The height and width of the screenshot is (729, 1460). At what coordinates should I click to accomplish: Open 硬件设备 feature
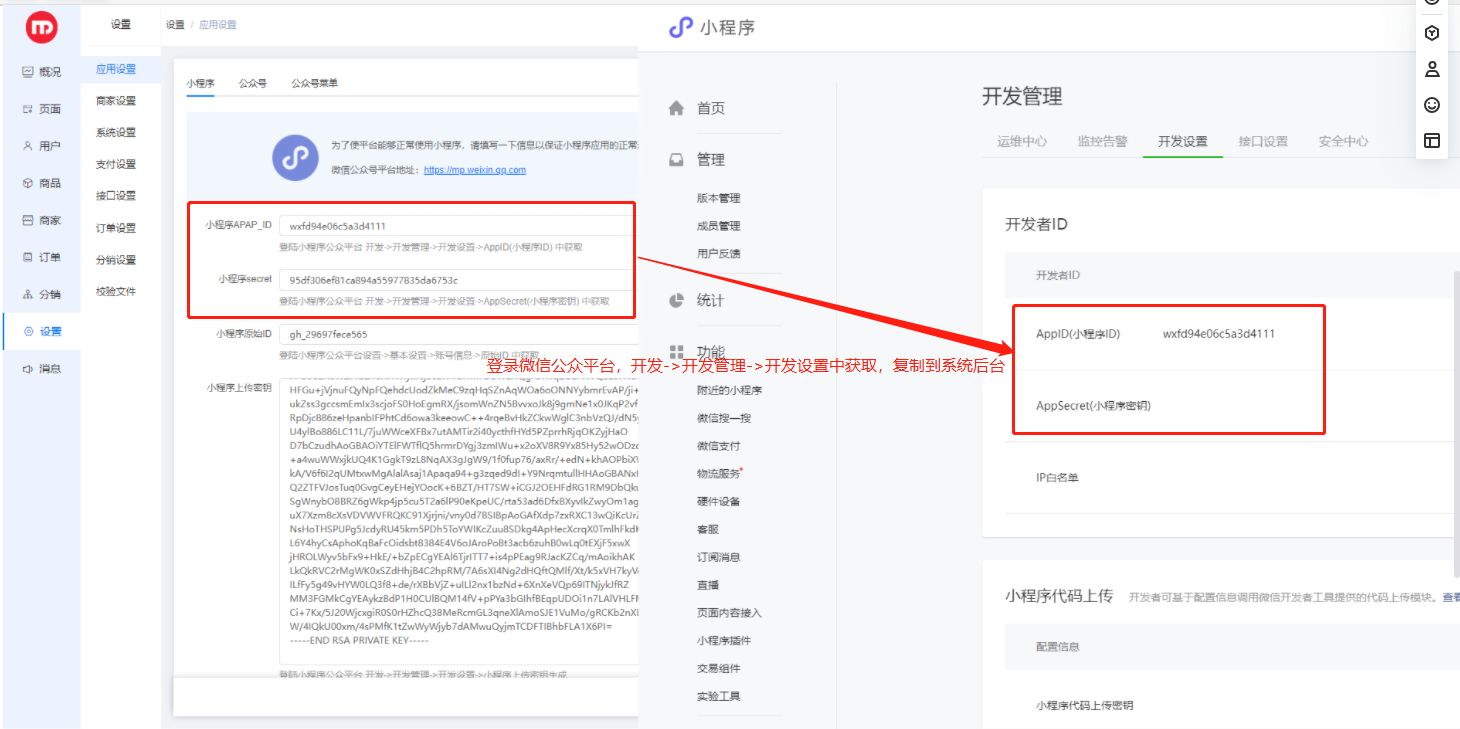click(719, 501)
